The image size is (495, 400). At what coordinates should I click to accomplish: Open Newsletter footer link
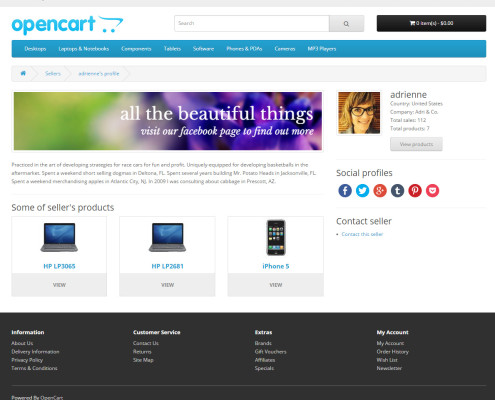pos(389,368)
